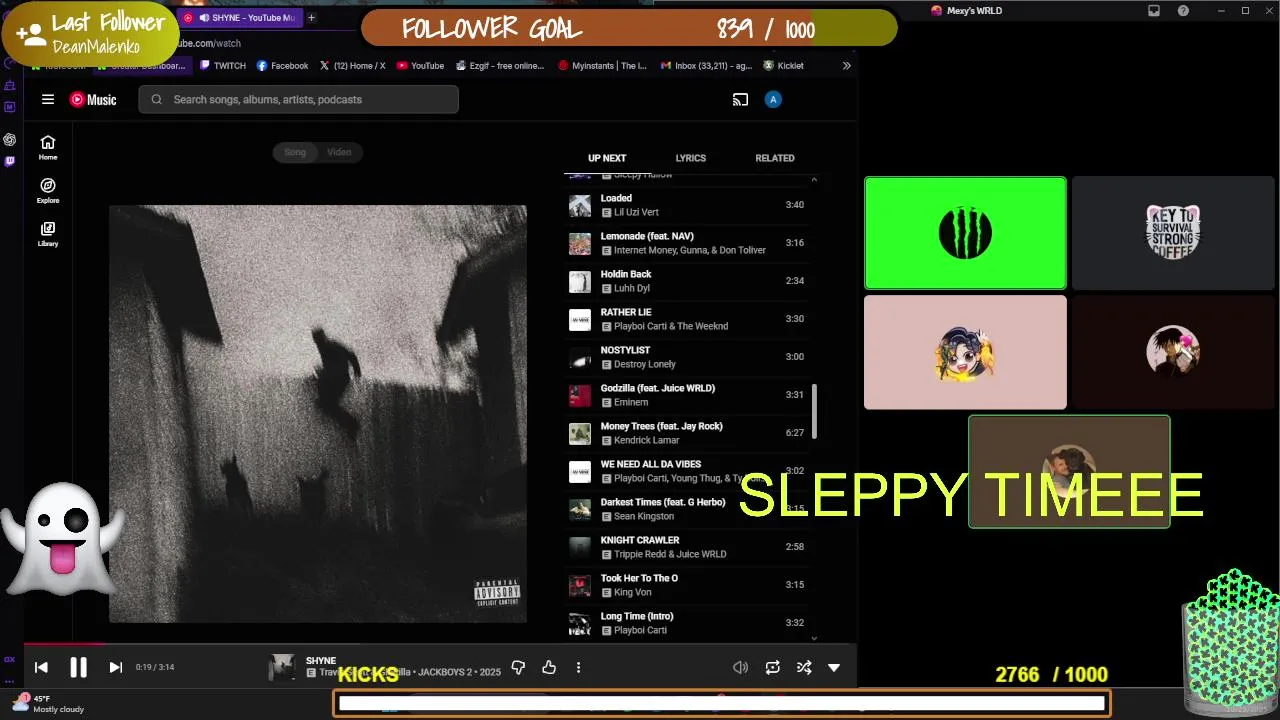Viewport: 1280px width, 720px height.
Task: Toggle shuffle playback
Action: (x=803, y=667)
